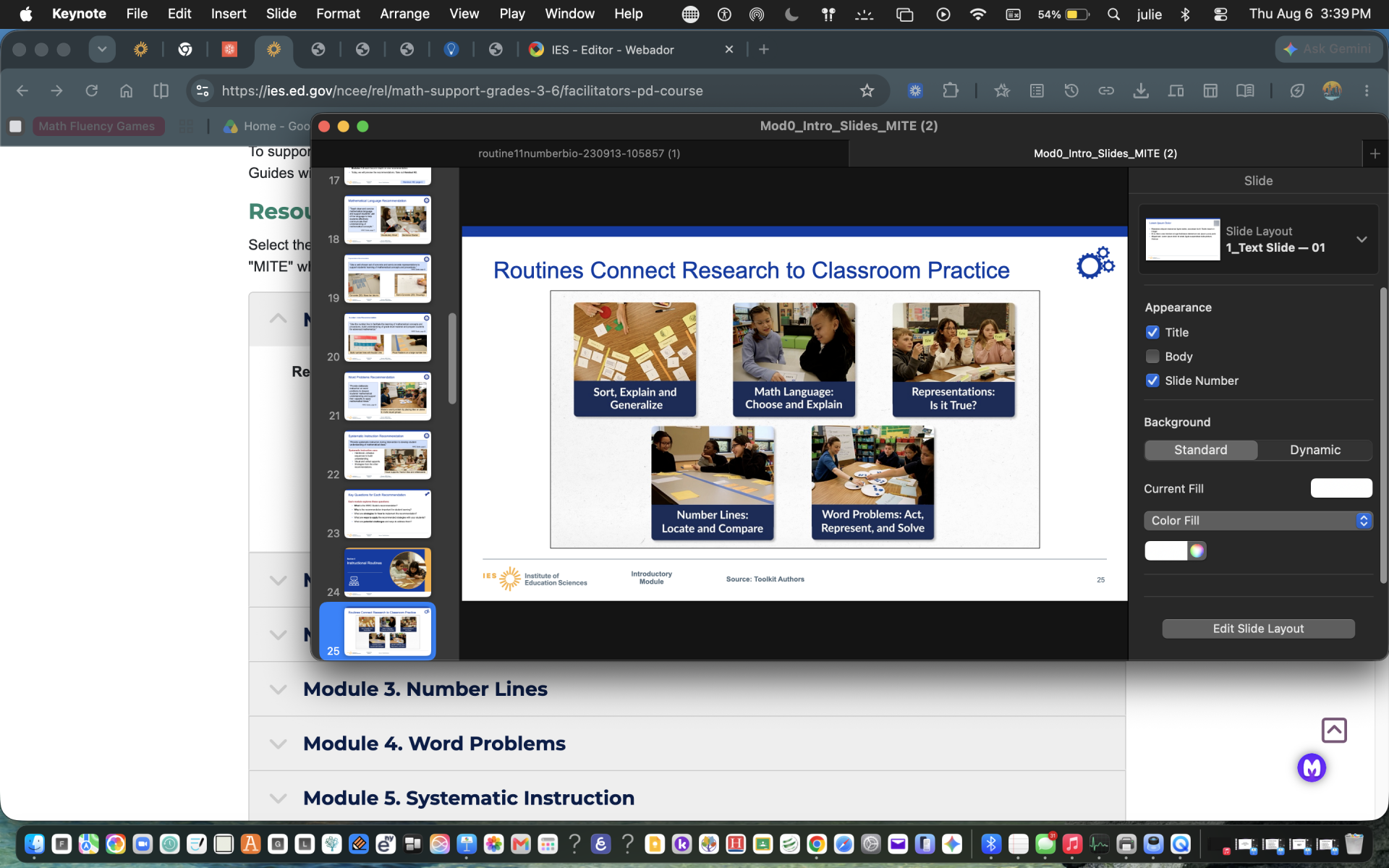Open the Format menu
The image size is (1389, 868).
338,14
